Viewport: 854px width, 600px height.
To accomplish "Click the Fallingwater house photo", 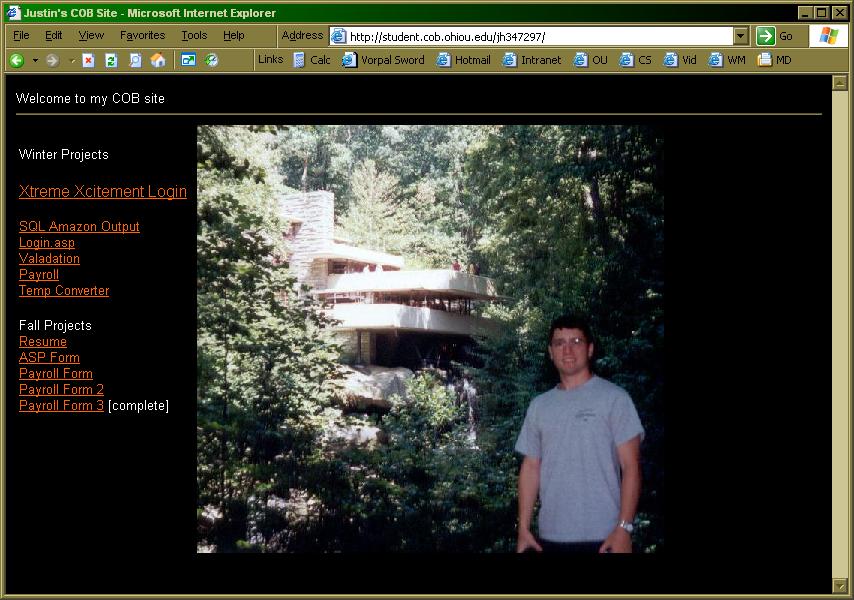I will [x=430, y=339].
